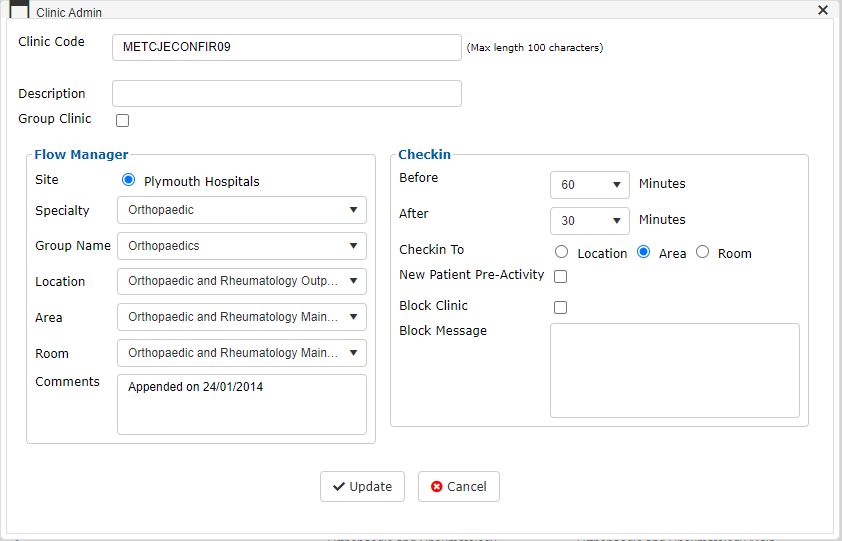This screenshot has height=541, width=842.
Task: Choose Location for Checkin To
Action: [561, 251]
